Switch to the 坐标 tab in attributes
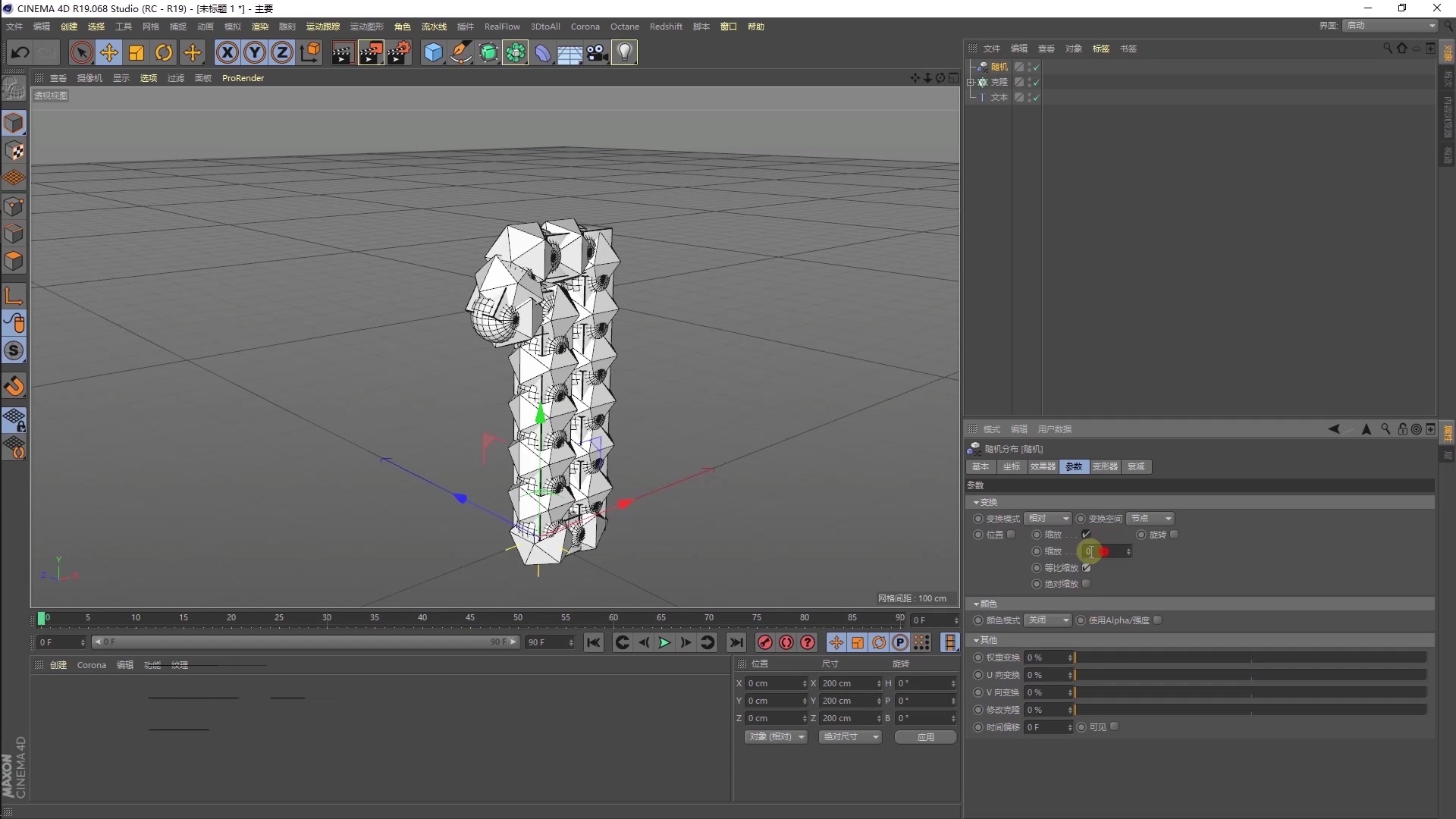The height and width of the screenshot is (819, 1456). point(1011,467)
